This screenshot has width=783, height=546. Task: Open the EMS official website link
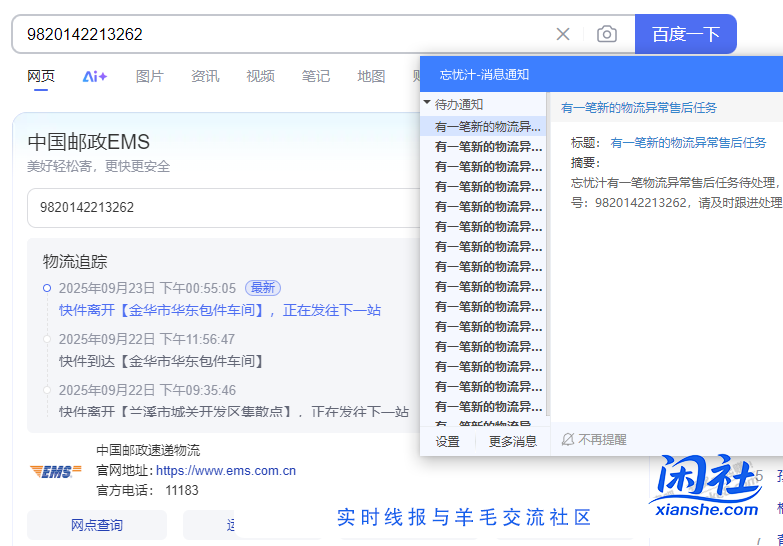tap(226, 470)
